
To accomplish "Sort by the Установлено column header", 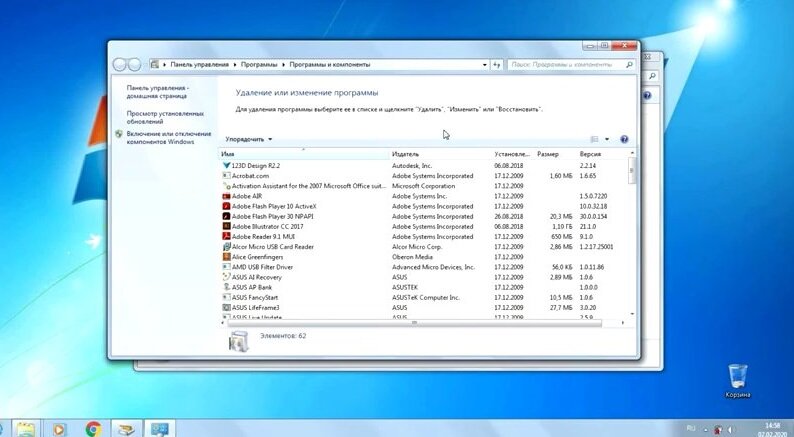I will click(x=512, y=154).
